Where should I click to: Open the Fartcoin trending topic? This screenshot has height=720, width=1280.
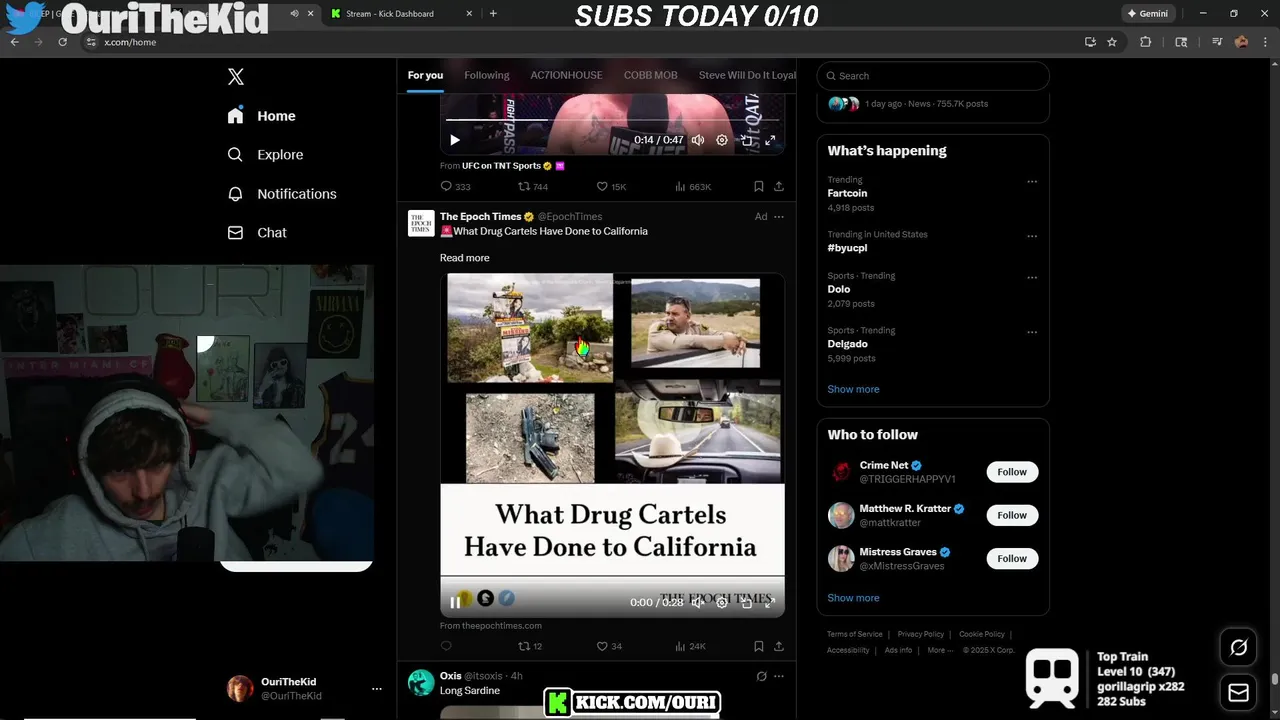pos(847,193)
